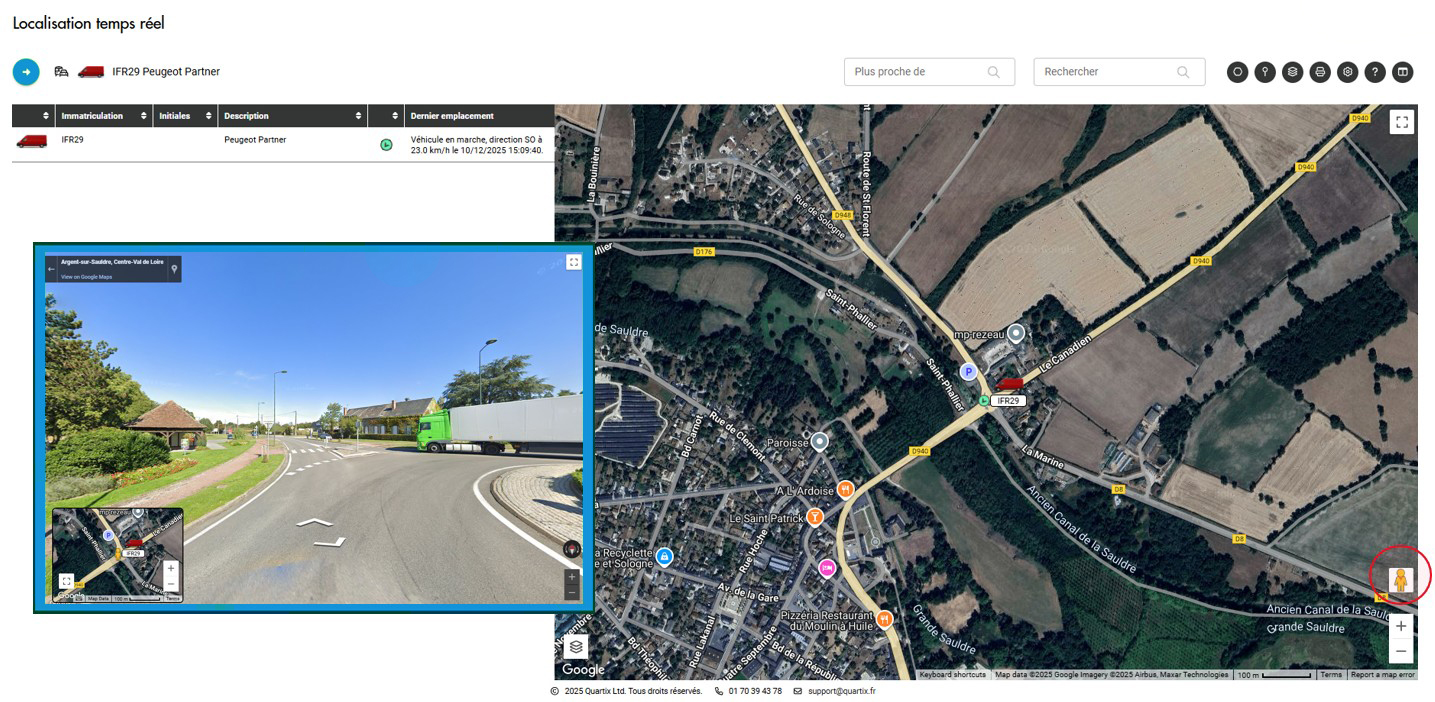Click the location pin toolbar icon
The height and width of the screenshot is (702, 1435).
click(1265, 72)
